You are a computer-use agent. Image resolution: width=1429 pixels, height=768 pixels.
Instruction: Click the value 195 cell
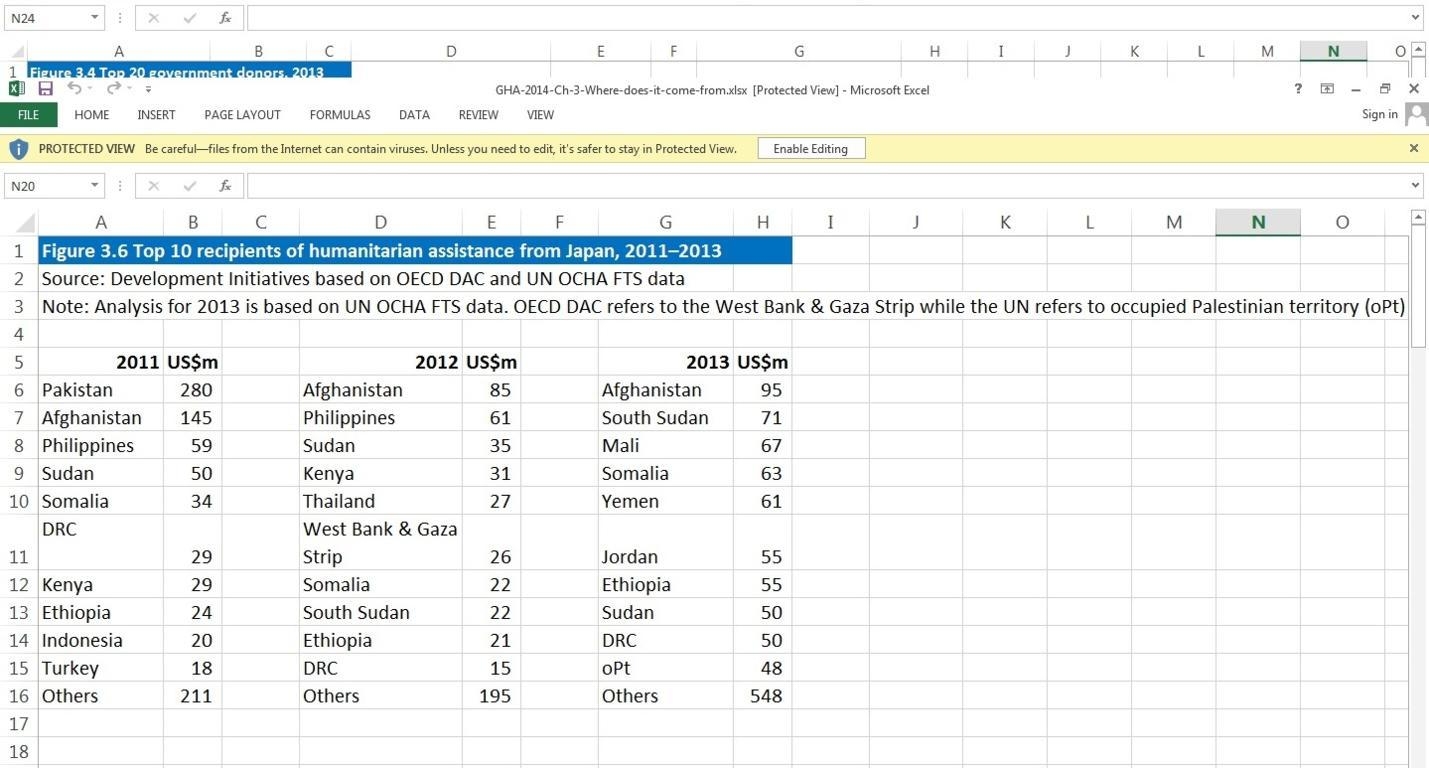(491, 696)
